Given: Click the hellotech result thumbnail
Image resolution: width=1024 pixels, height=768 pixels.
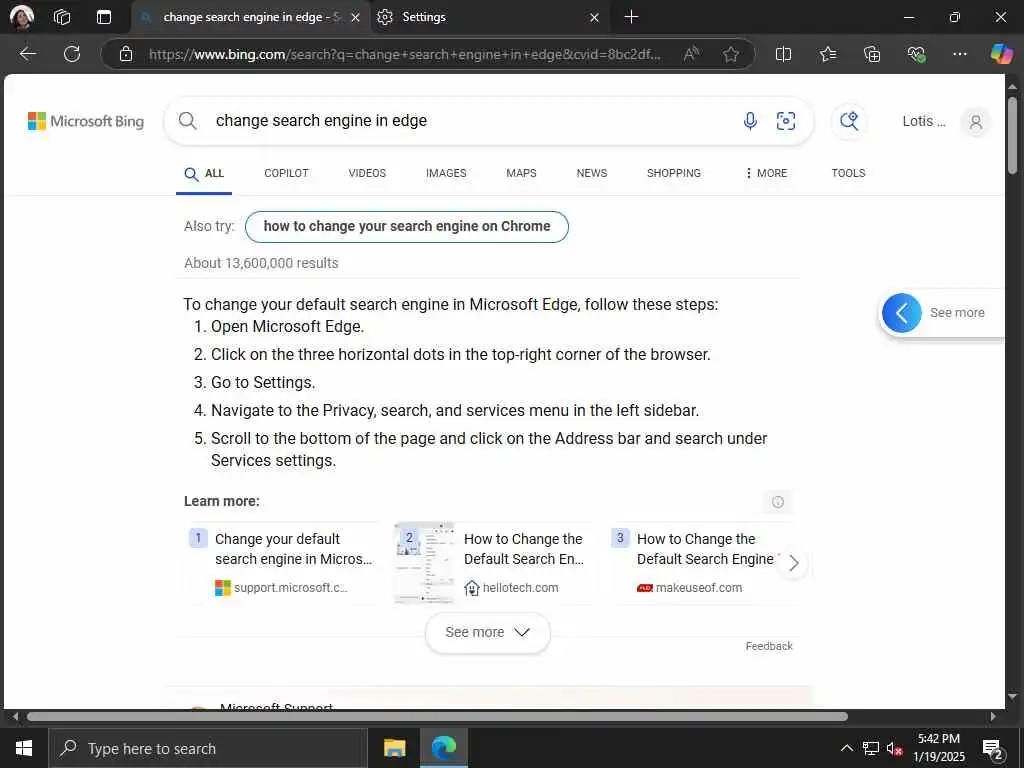Looking at the screenshot, I should [424, 563].
